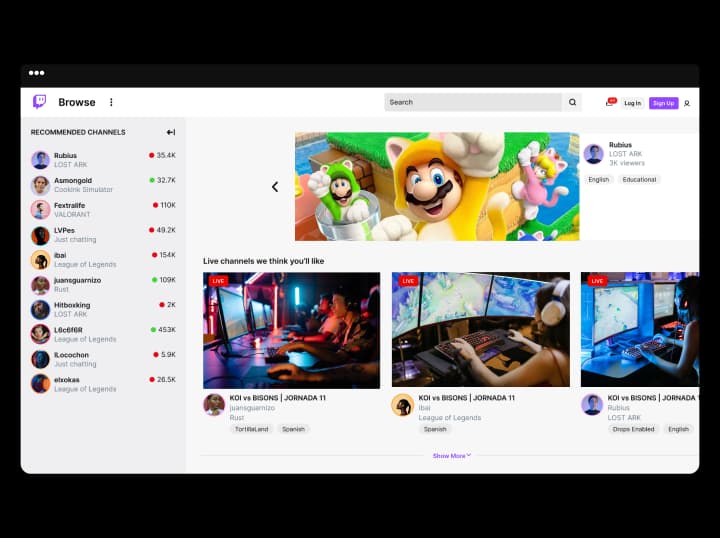
Task: Focus the Search input field
Action: [x=473, y=102]
